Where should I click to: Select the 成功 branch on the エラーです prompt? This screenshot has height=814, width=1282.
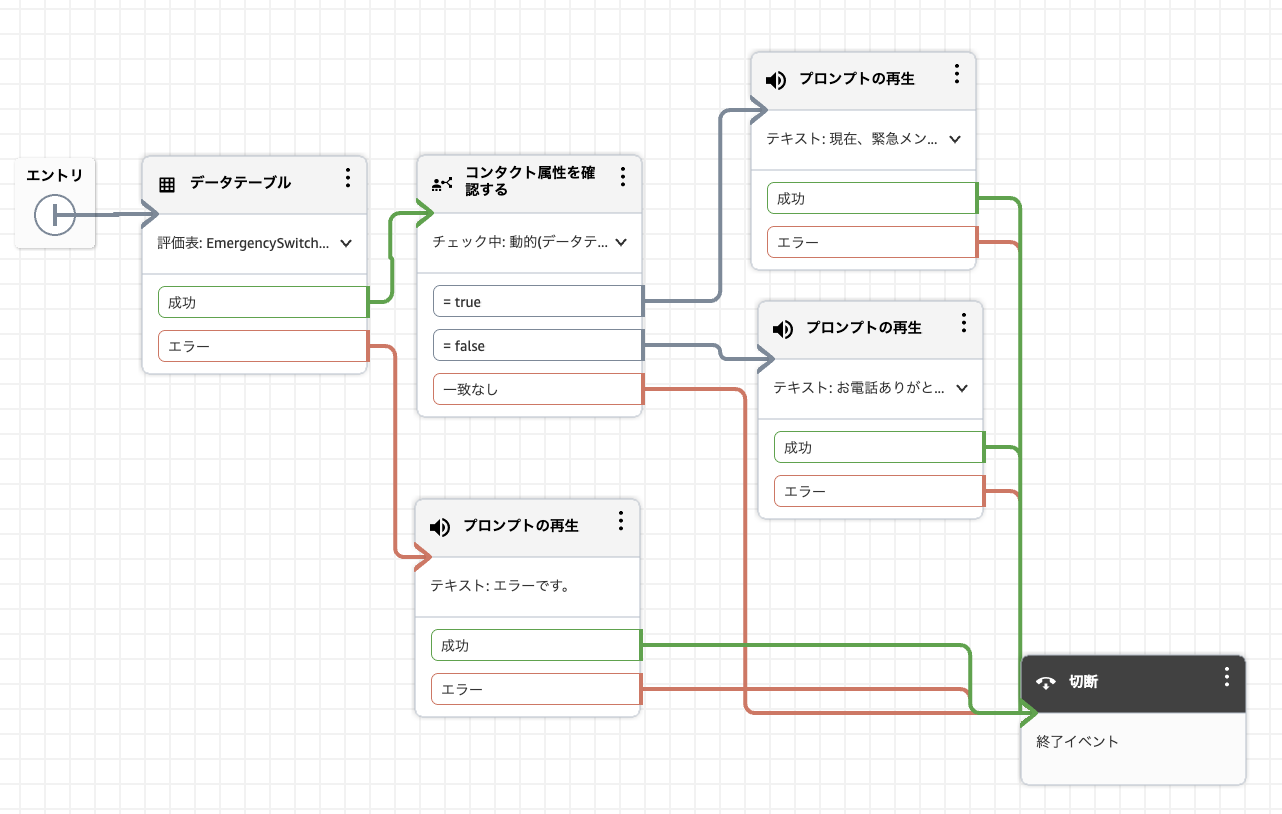(535, 645)
